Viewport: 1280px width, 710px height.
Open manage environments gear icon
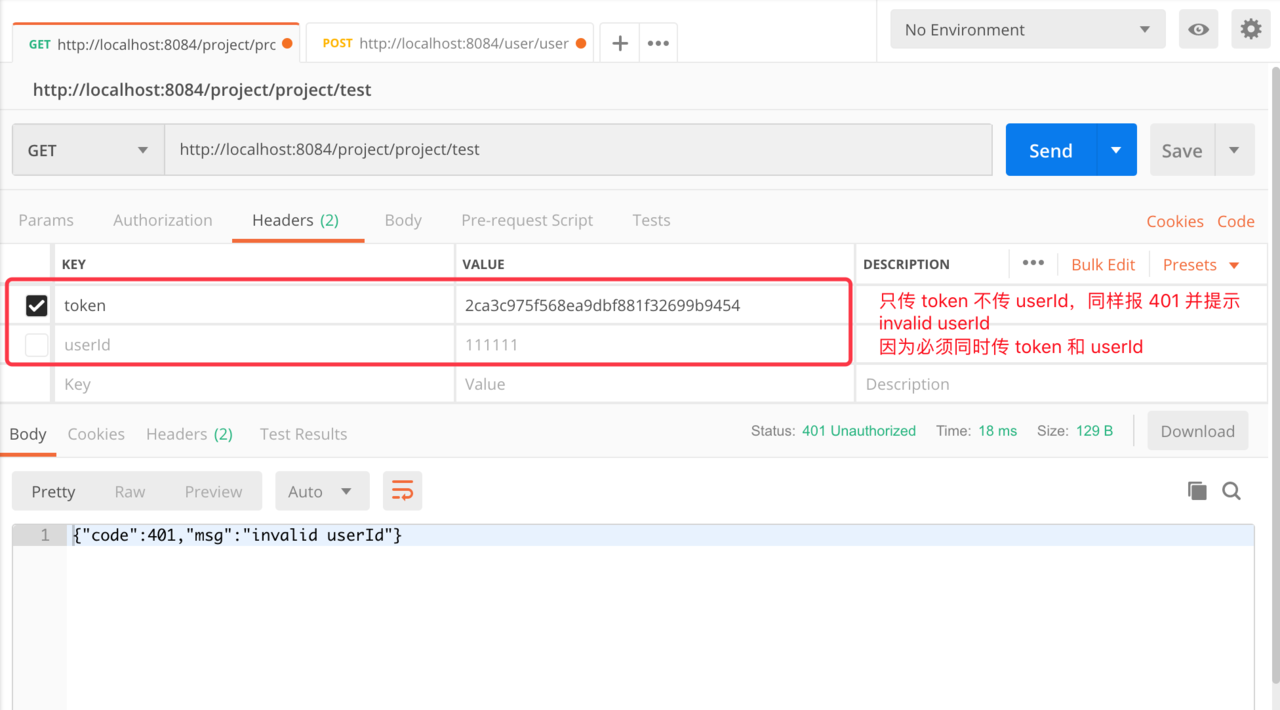(x=1250, y=29)
